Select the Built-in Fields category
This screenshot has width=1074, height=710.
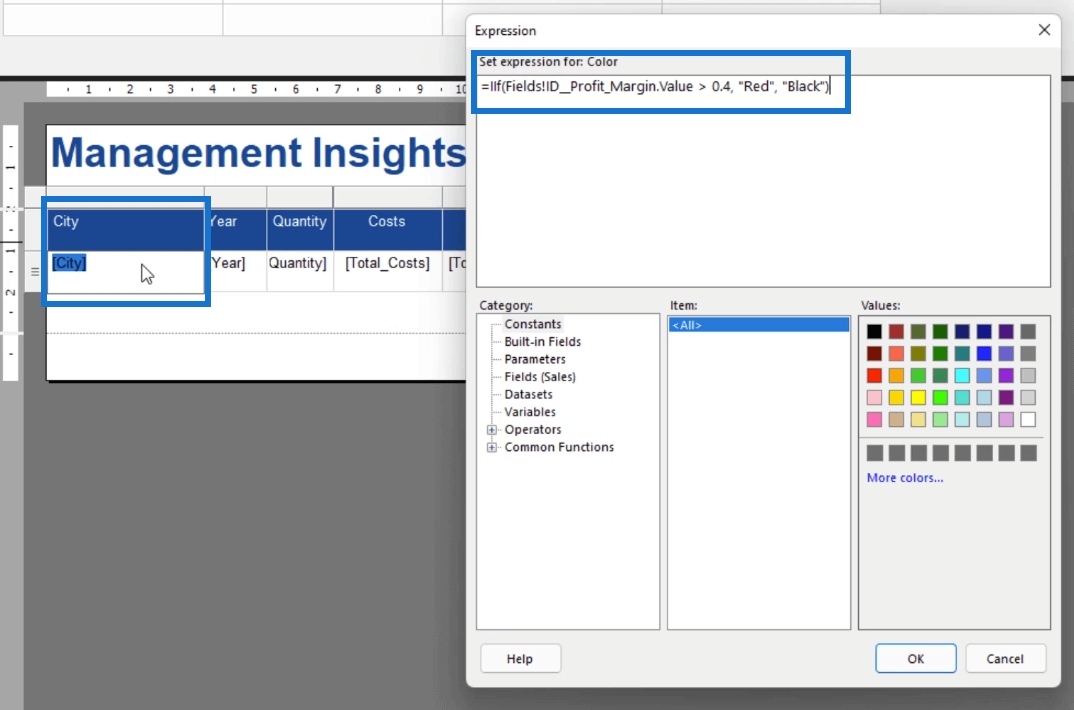tap(542, 342)
